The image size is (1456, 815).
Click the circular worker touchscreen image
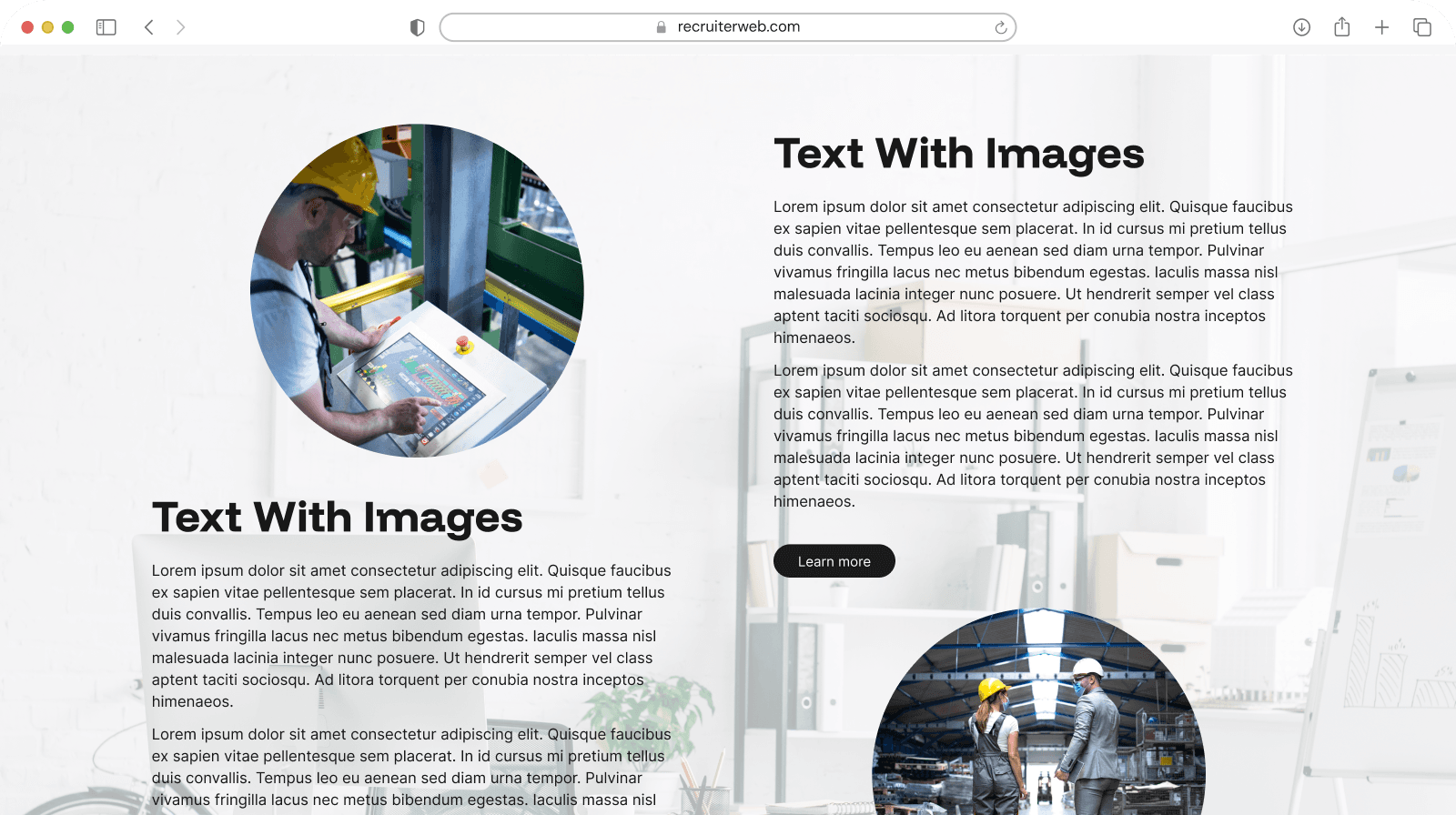pos(417,290)
